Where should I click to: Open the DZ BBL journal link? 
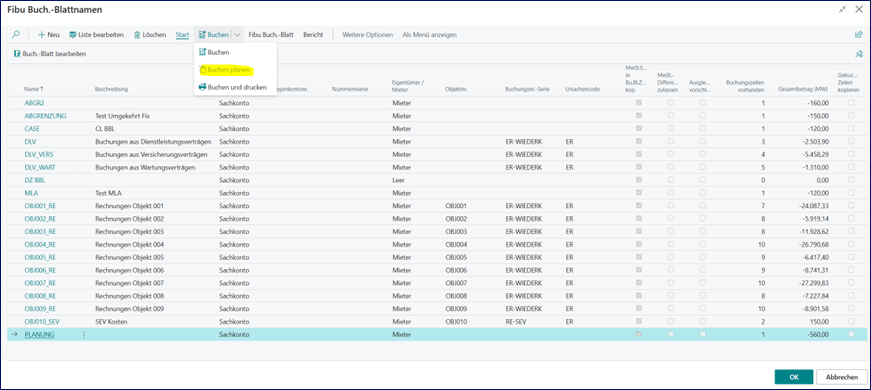[35, 180]
